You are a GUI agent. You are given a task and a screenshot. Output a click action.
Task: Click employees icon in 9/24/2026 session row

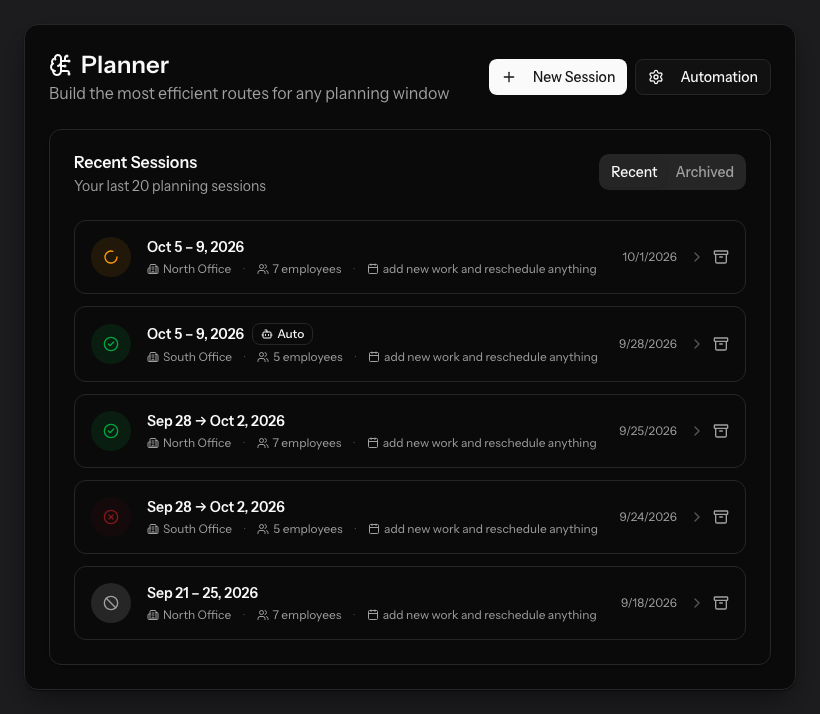coord(263,529)
